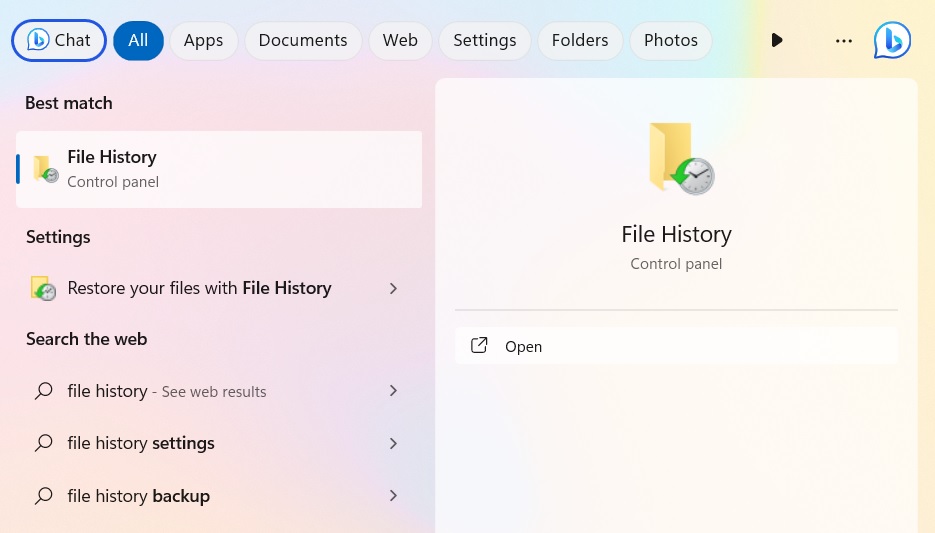This screenshot has height=533, width=935.
Task: Click Control panel label in preview pane
Action: coord(676,264)
